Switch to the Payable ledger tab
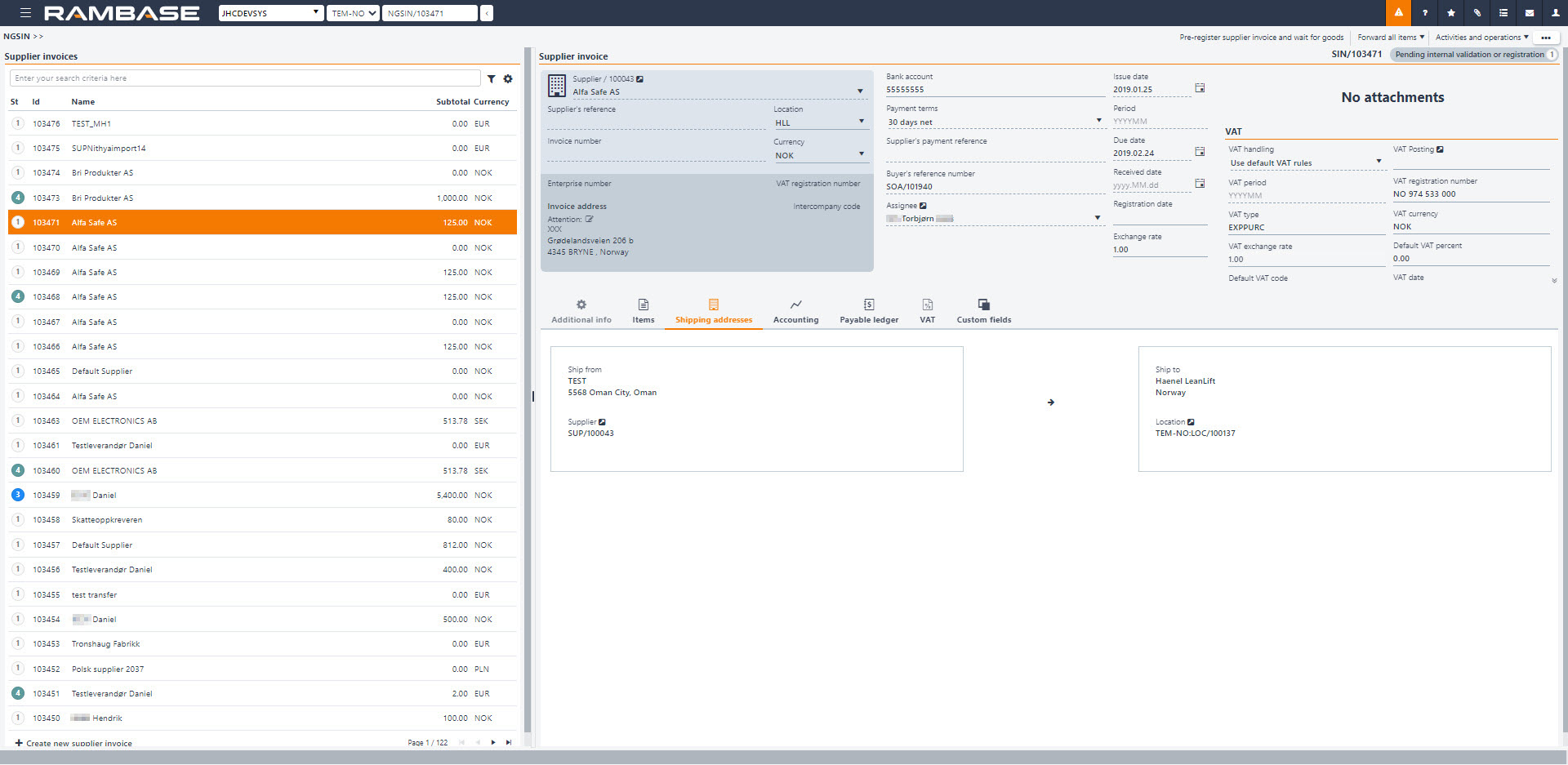The width and height of the screenshot is (1568, 765). (869, 311)
